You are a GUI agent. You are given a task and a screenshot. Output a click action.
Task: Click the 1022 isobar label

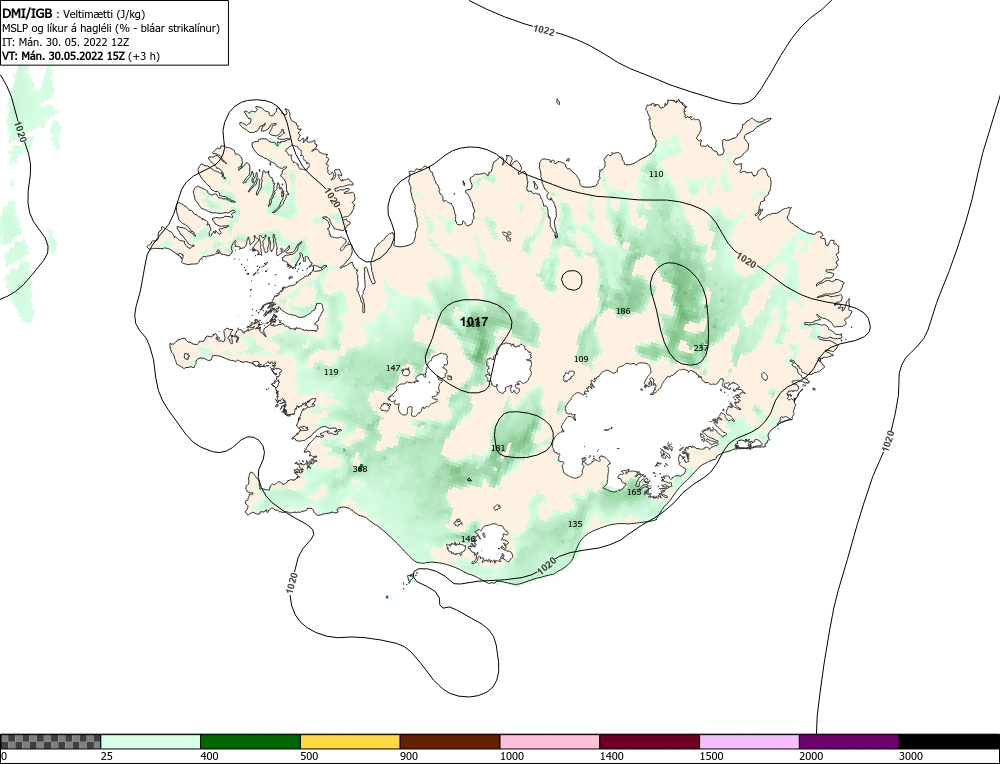click(x=544, y=30)
